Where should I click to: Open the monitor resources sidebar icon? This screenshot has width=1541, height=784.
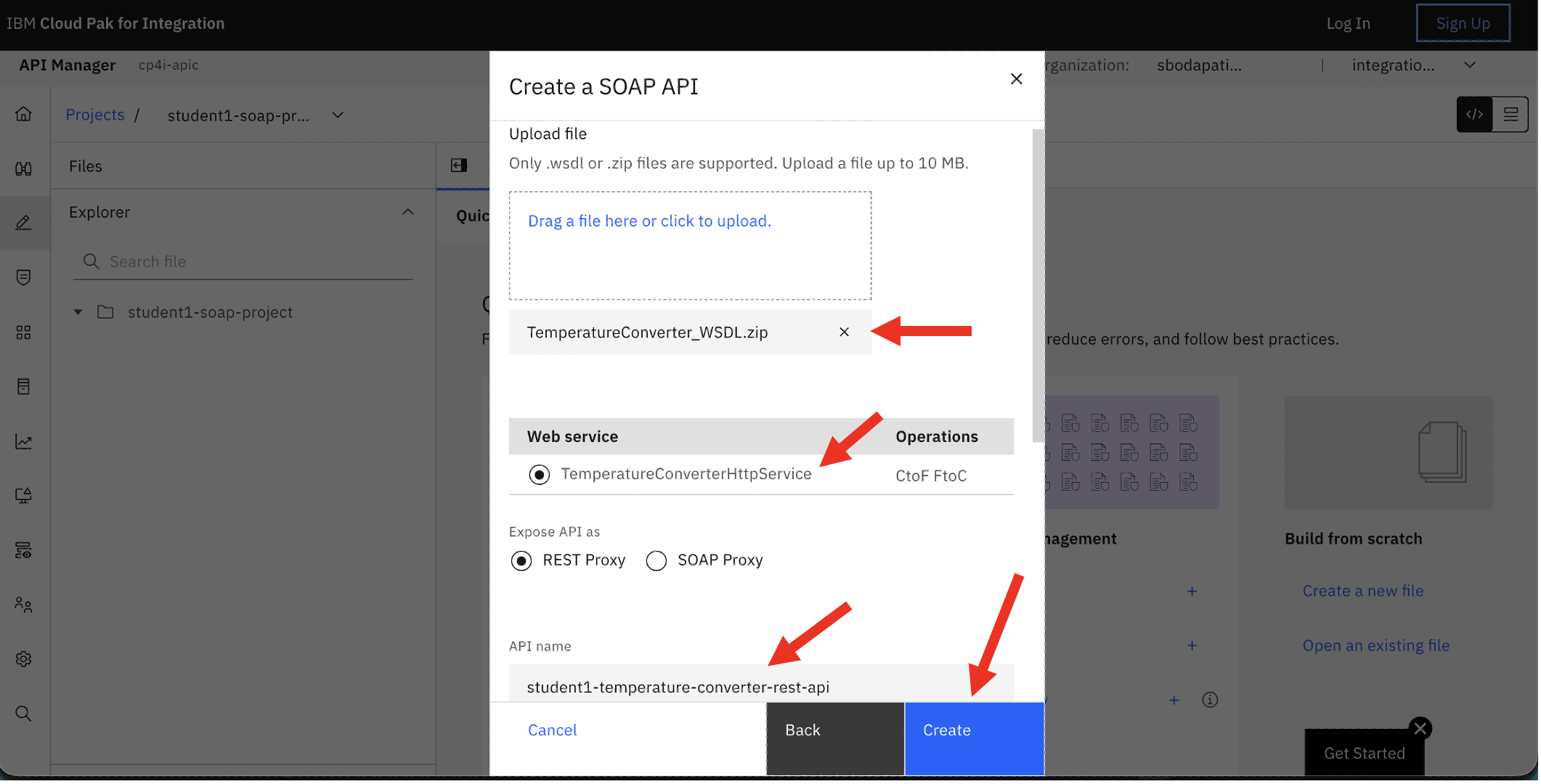[23, 496]
